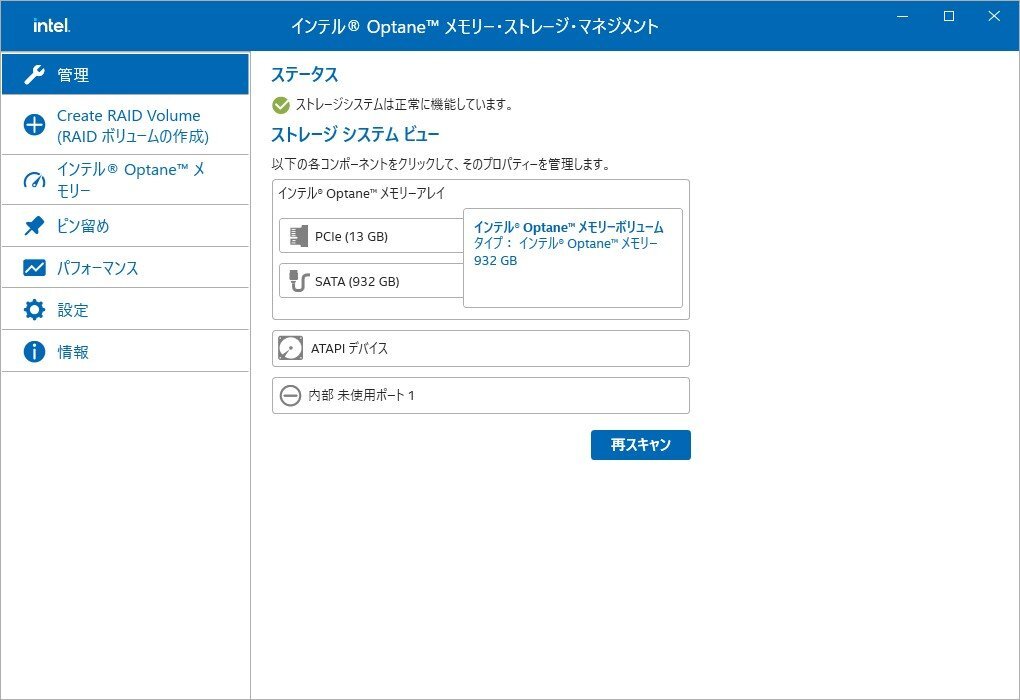Image resolution: width=1020 pixels, height=700 pixels.
Task: Click the info icon for 情報
Action: (x=34, y=352)
